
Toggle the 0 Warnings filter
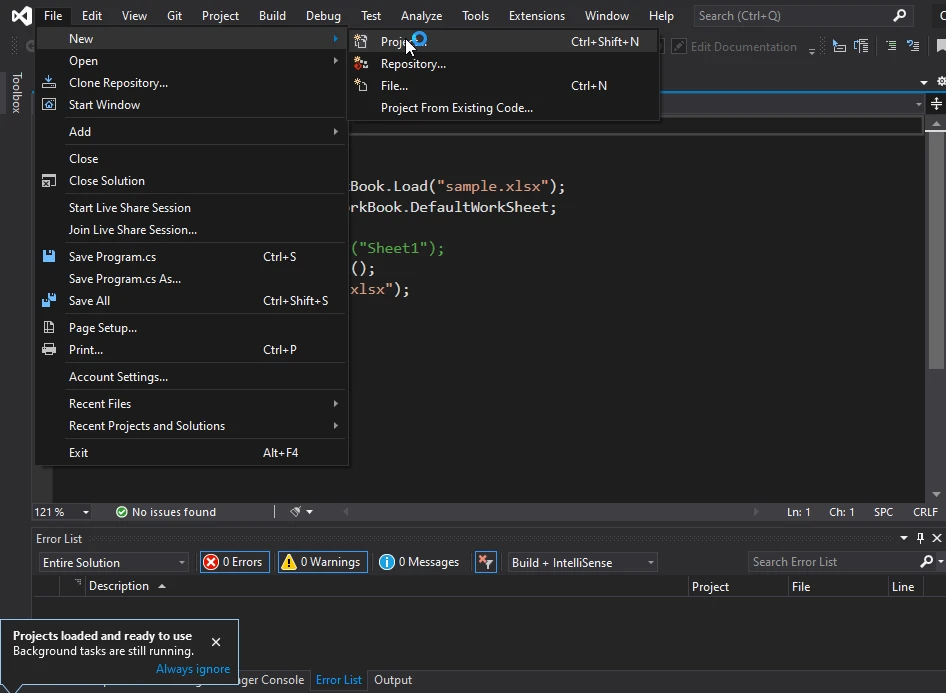322,562
